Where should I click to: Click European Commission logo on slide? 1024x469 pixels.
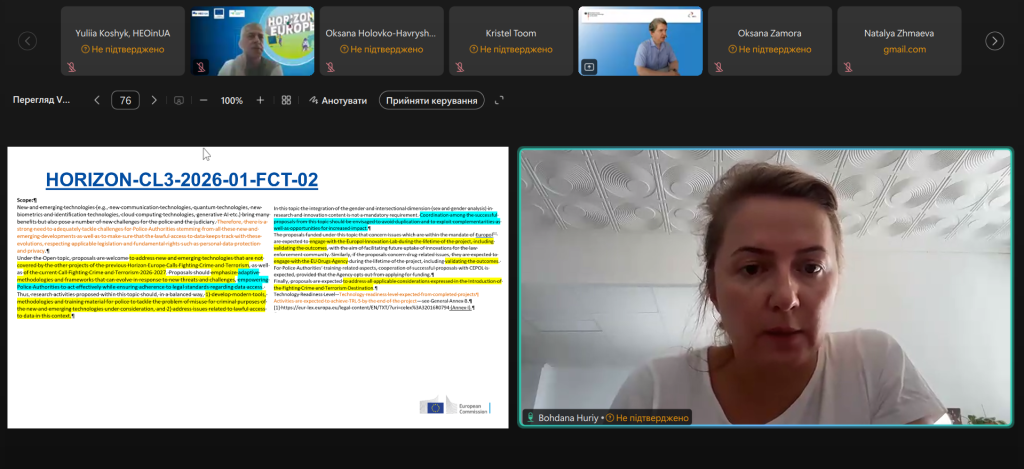(x=455, y=407)
